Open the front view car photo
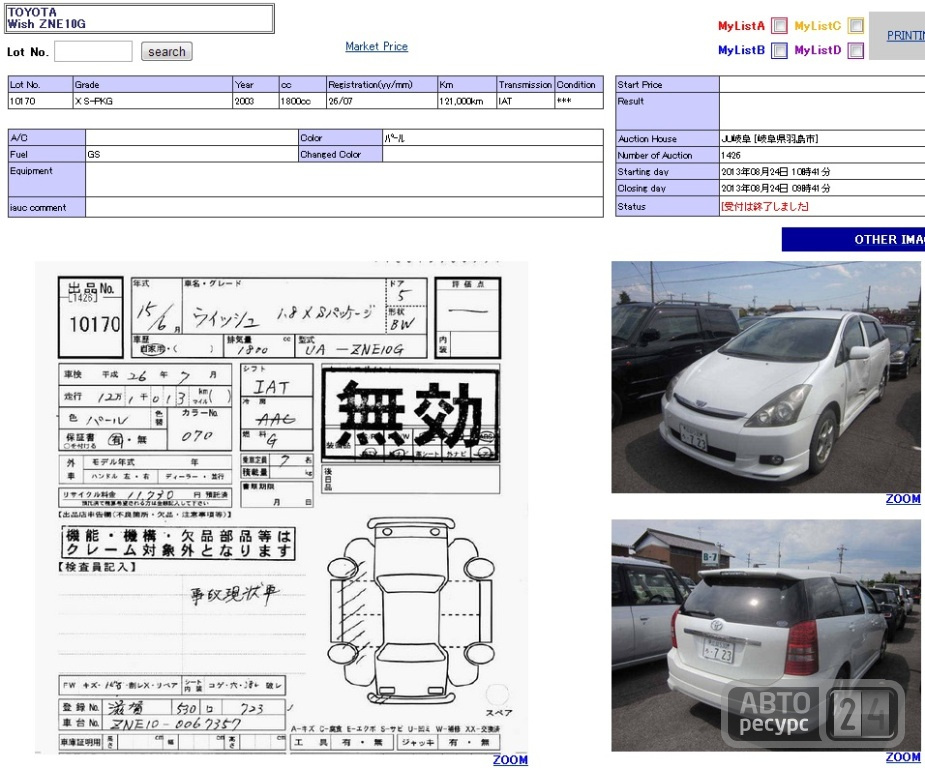925x768 pixels. tap(766, 377)
